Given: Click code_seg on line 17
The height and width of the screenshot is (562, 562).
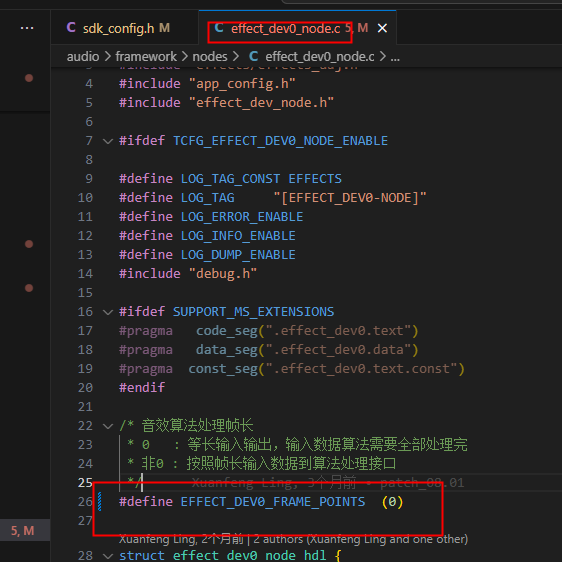Looking at the screenshot, I should tap(227, 331).
